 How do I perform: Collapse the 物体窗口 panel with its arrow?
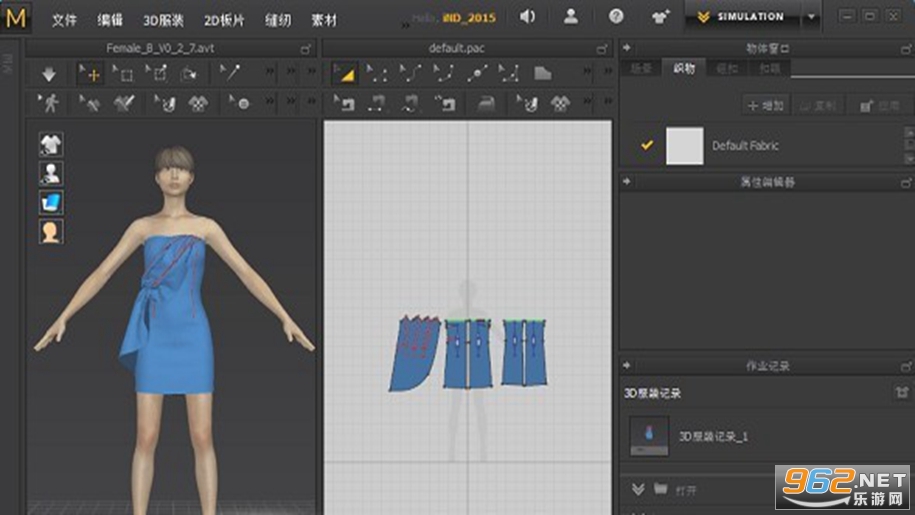[627, 48]
